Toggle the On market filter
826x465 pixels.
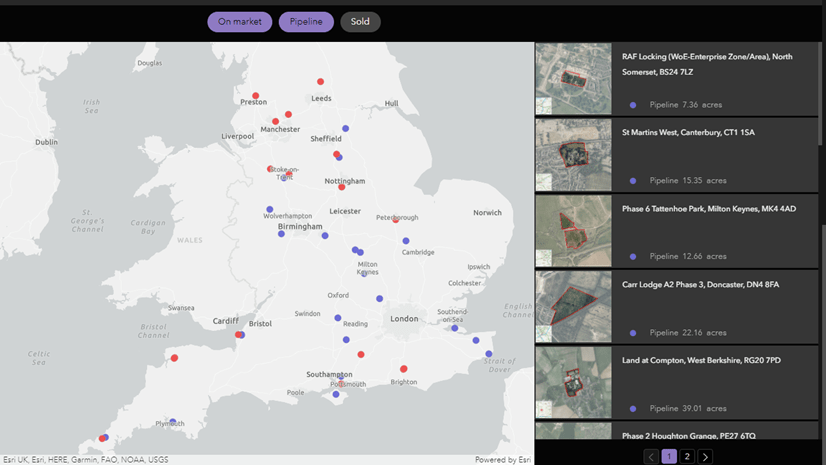(x=240, y=22)
